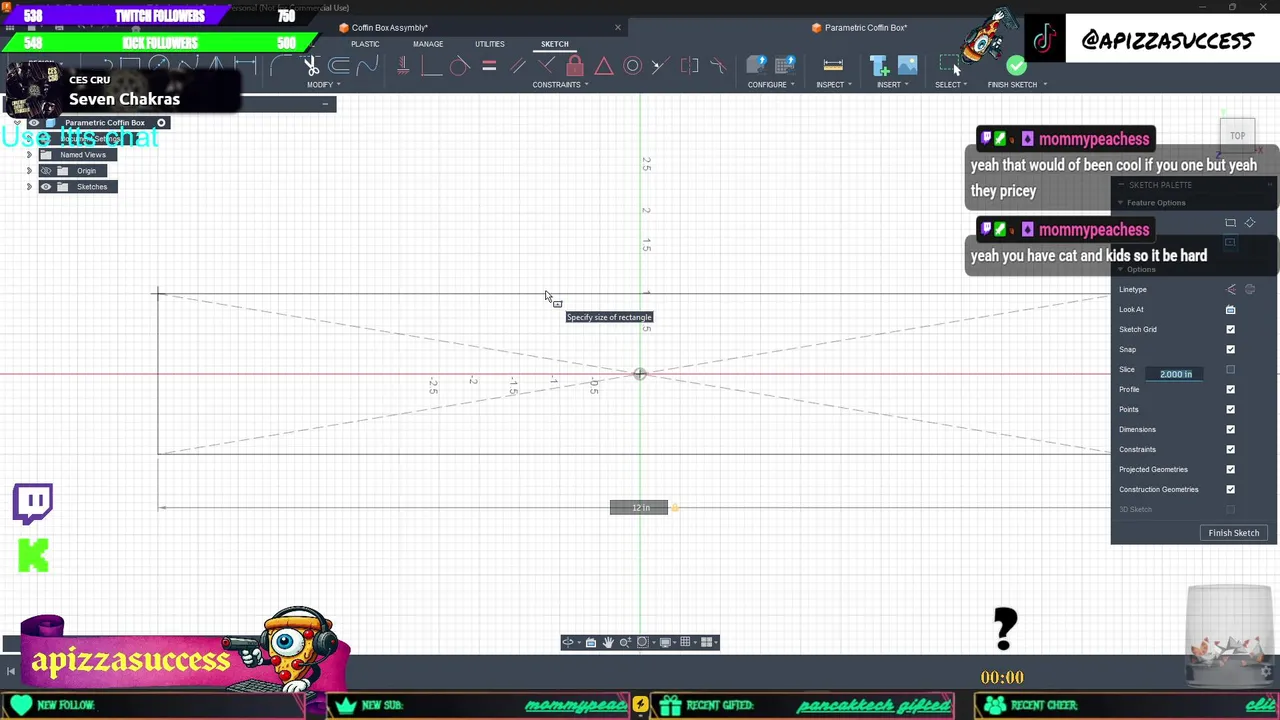This screenshot has width=1280, height=720.
Task: Switch to the Plastic tab
Action: tap(365, 44)
